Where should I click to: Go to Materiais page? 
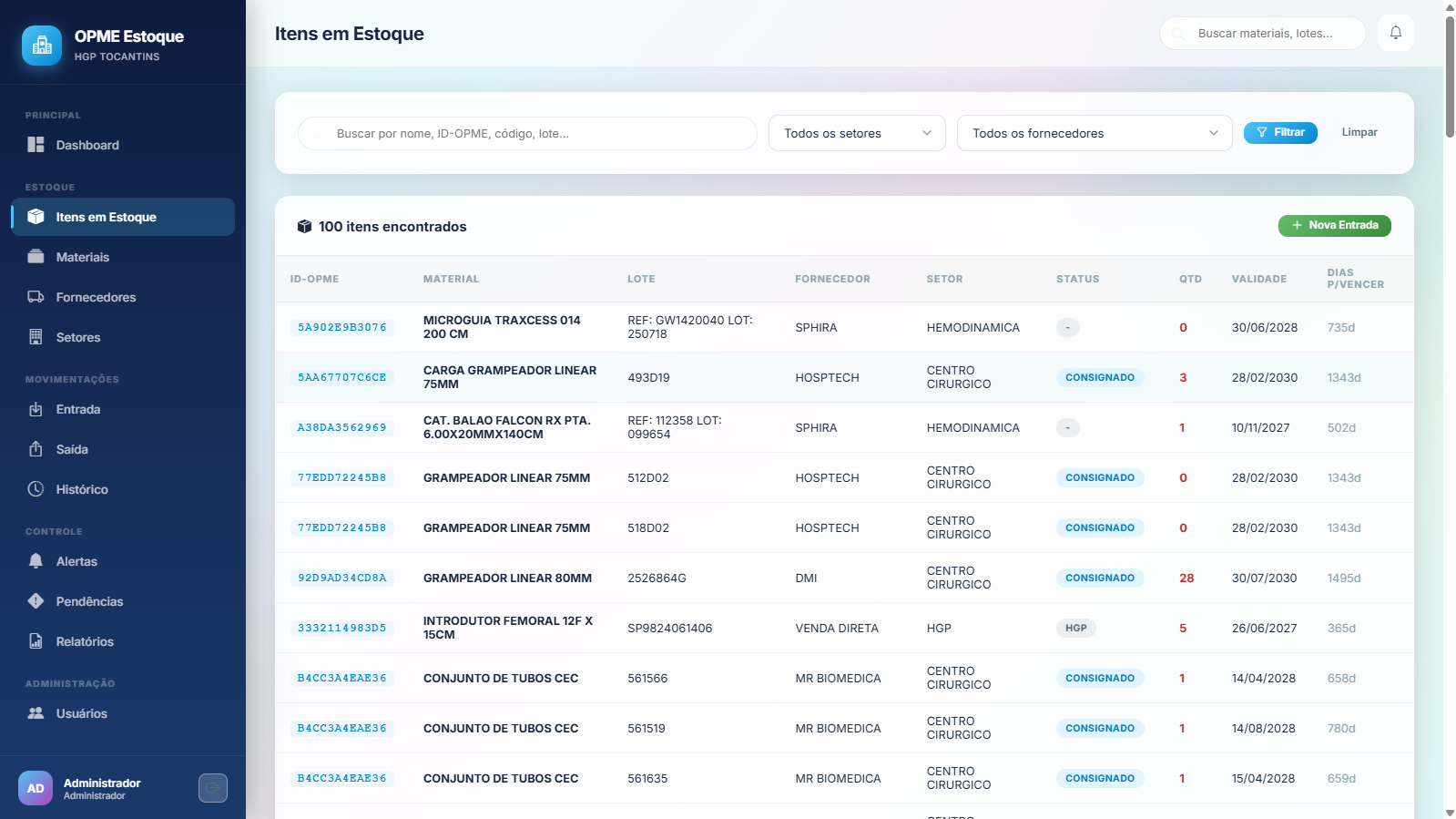tap(123, 257)
